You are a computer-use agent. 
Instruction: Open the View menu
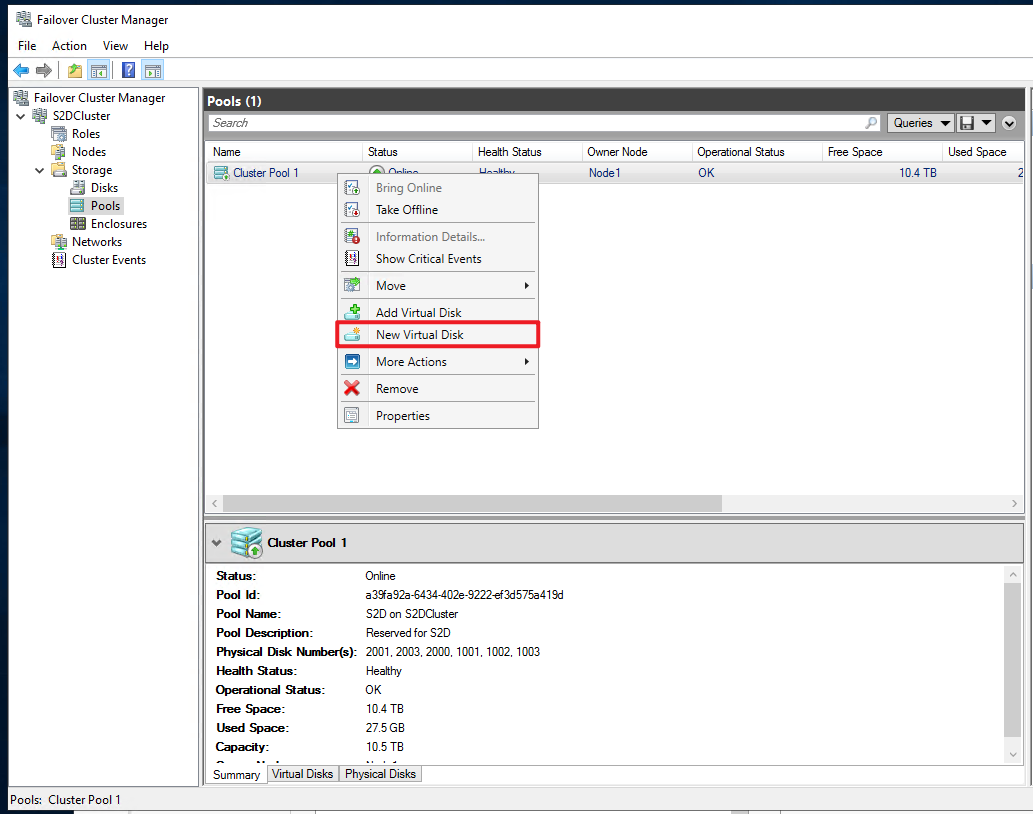115,45
